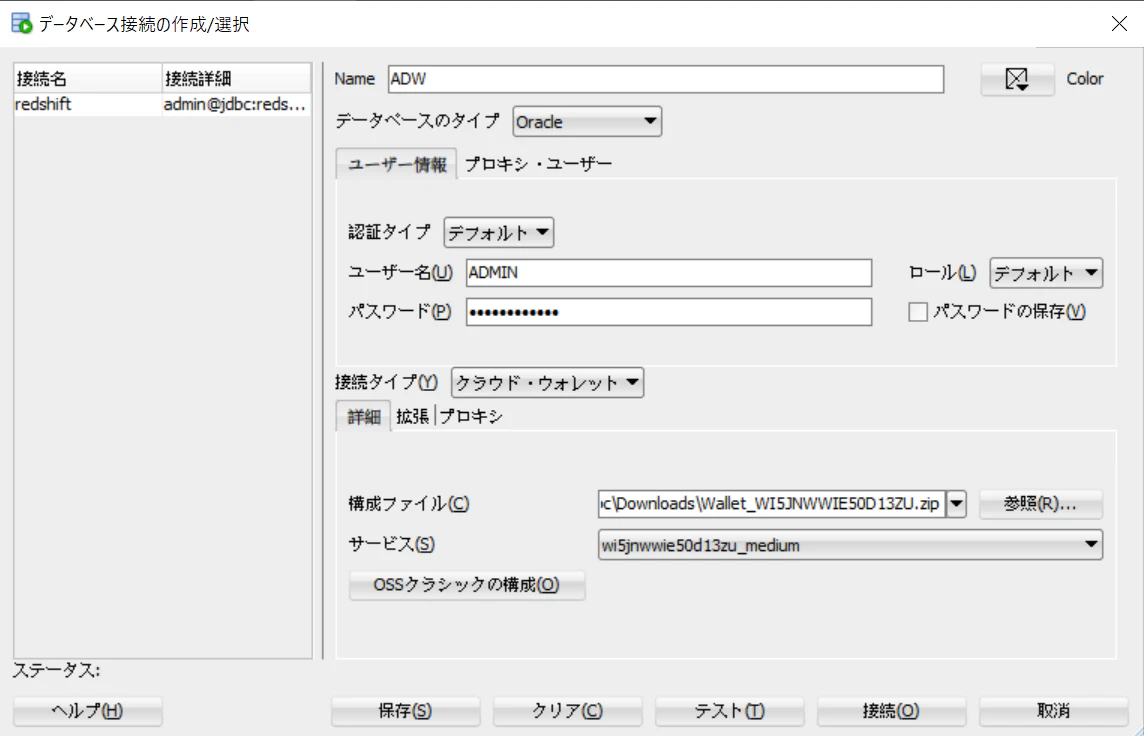Image resolution: width=1144 pixels, height=736 pixels.
Task: Switch to the ユーザー情報 tab
Action: click(x=397, y=164)
